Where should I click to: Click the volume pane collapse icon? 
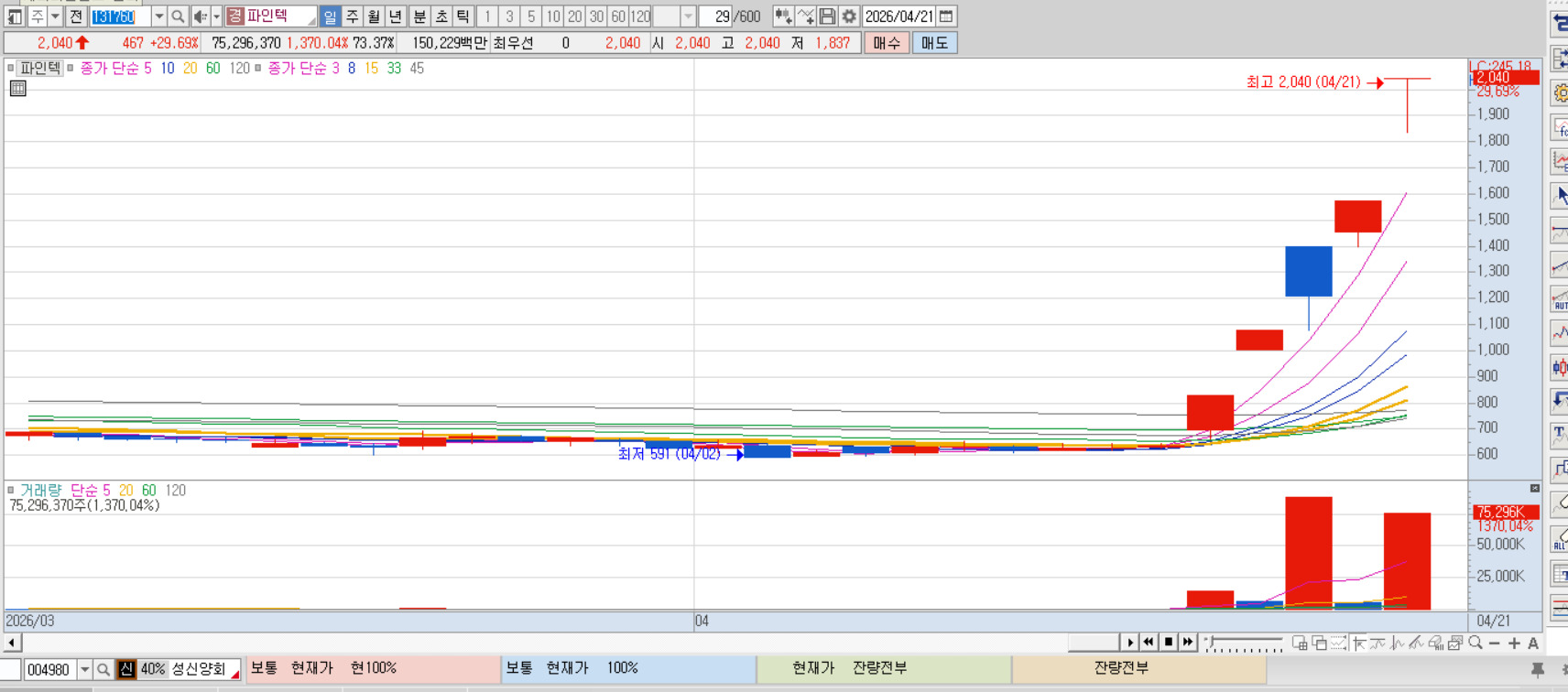coord(1535,488)
